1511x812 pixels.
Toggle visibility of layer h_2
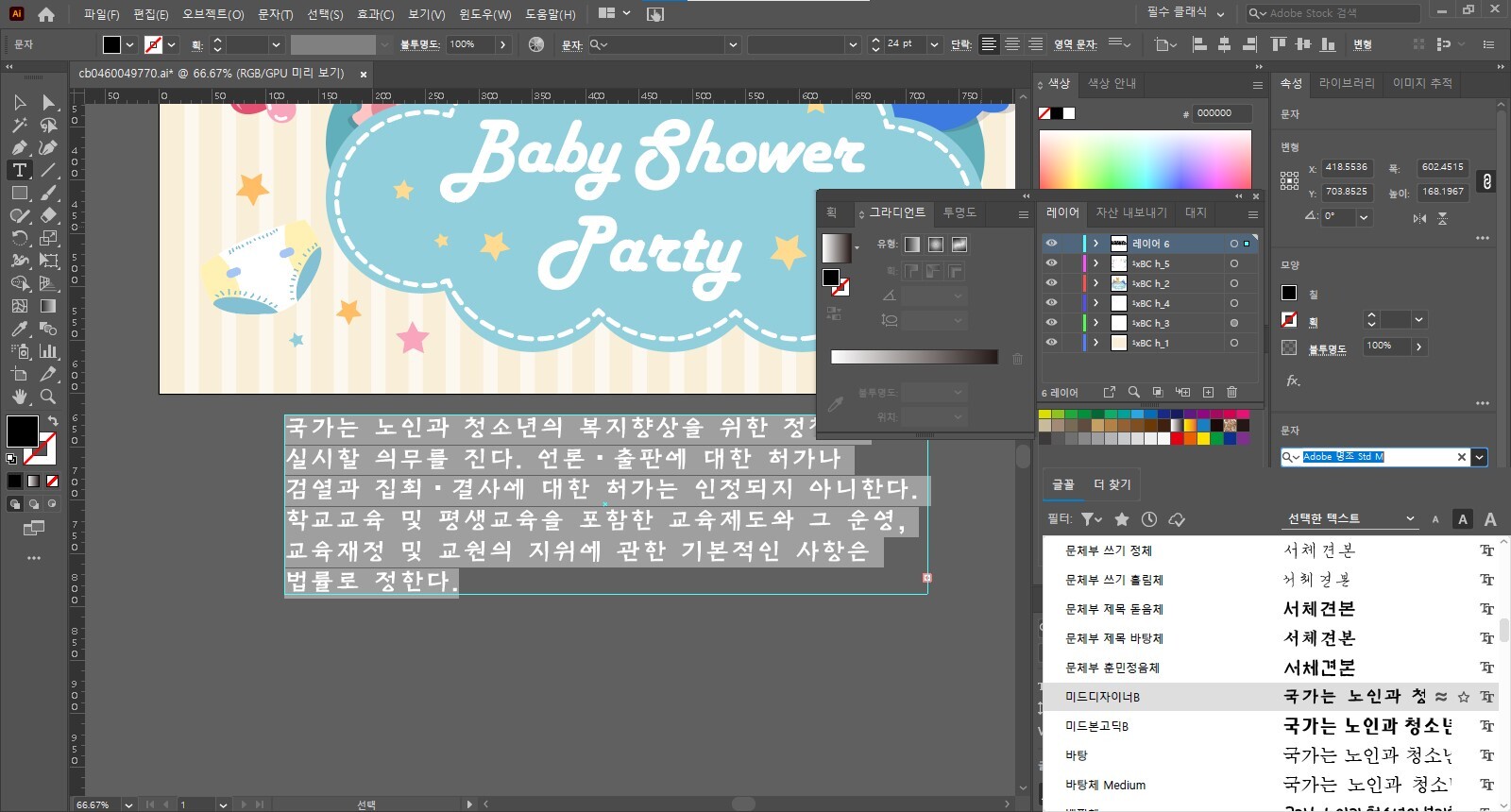pyautogui.click(x=1050, y=283)
